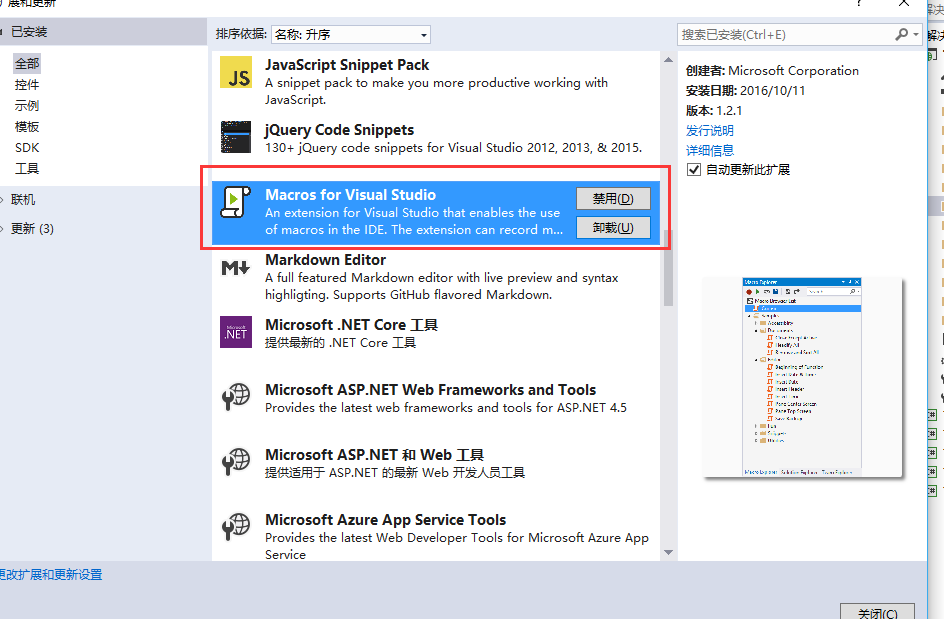This screenshot has height=619, width=944.
Task: Click the 版本: 1.2.1 text
Action: point(714,111)
